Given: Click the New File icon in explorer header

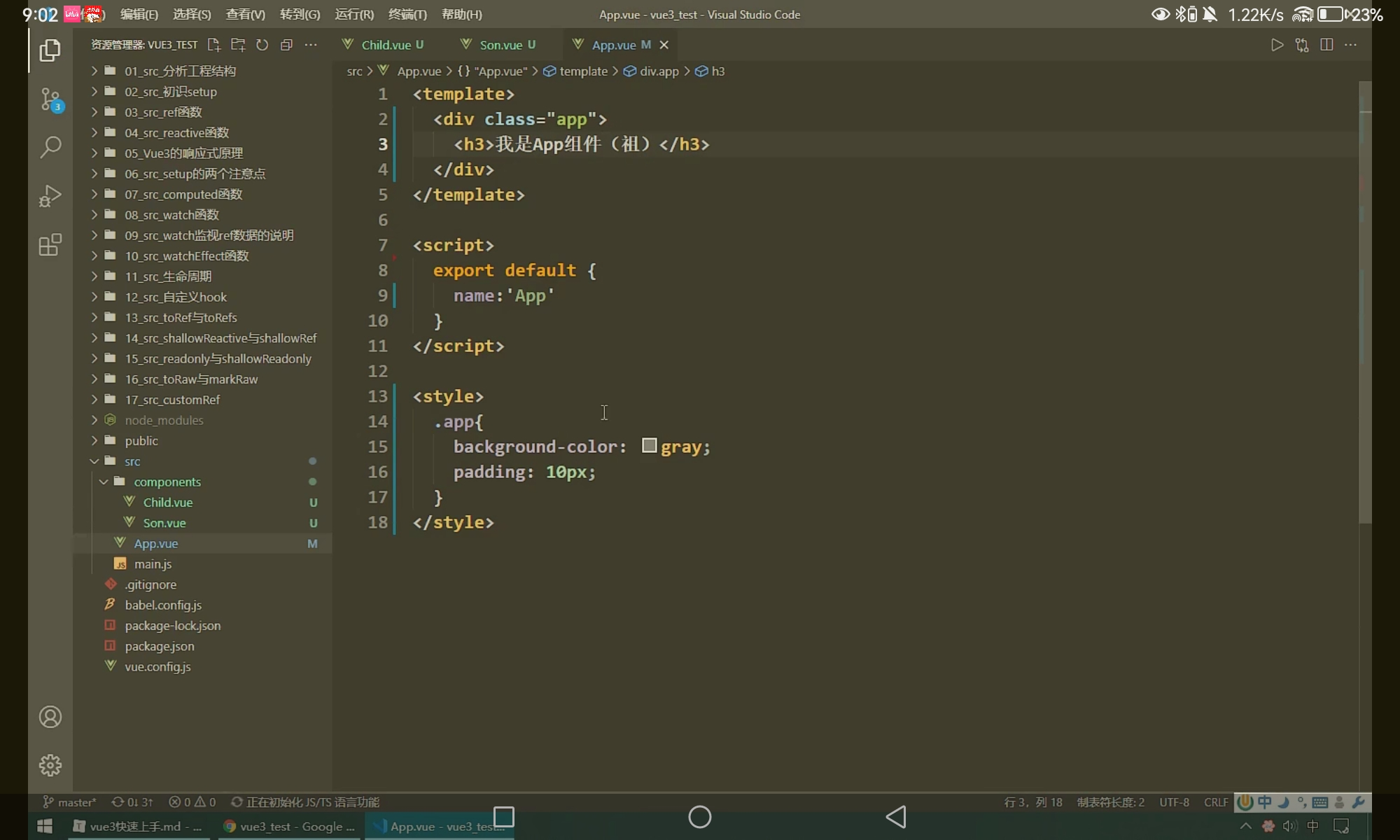Looking at the screenshot, I should [214, 45].
